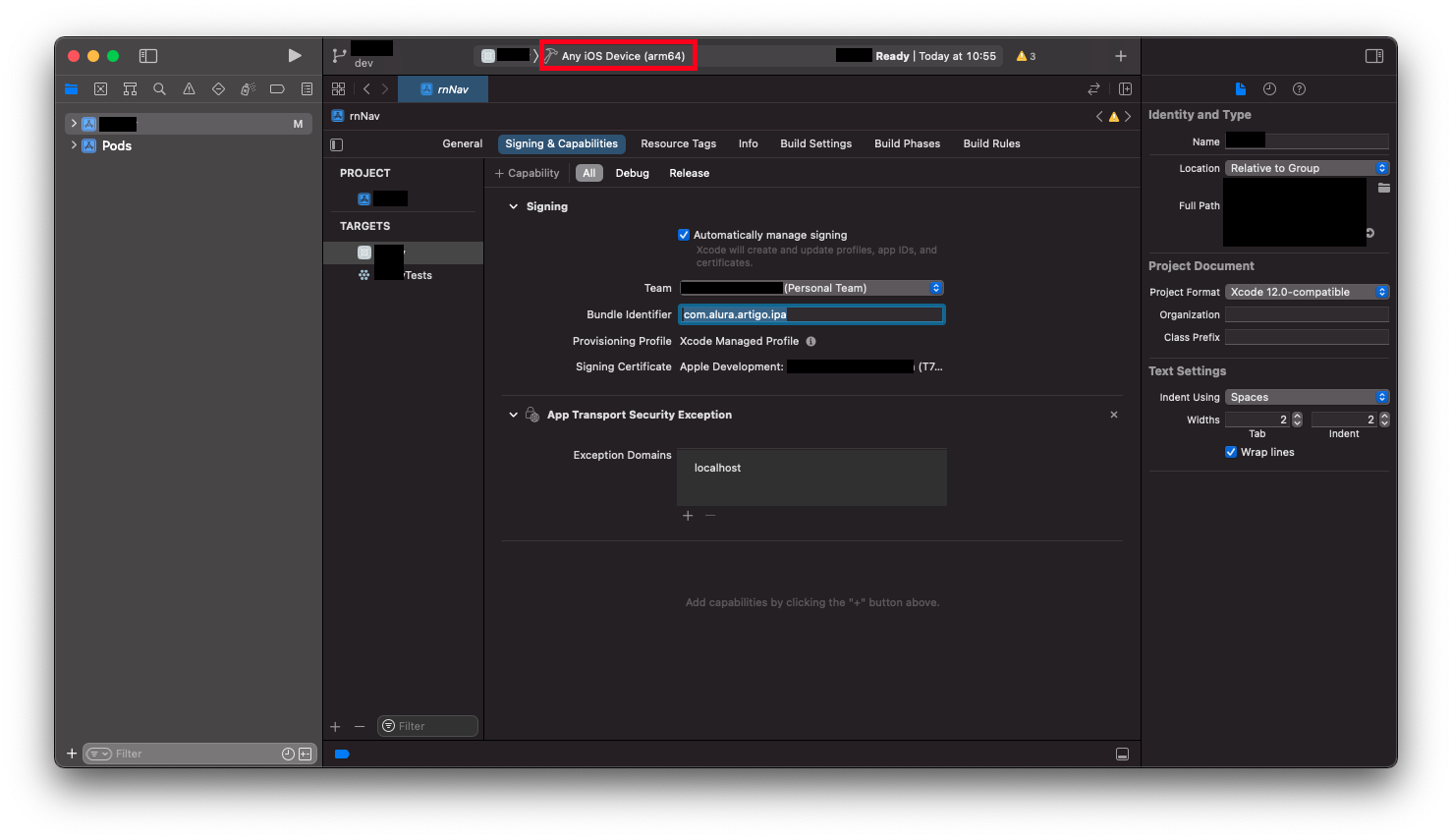Image resolution: width=1452 pixels, height=840 pixels.
Task: Click the warnings indicator showing 3
Action: tap(1026, 56)
